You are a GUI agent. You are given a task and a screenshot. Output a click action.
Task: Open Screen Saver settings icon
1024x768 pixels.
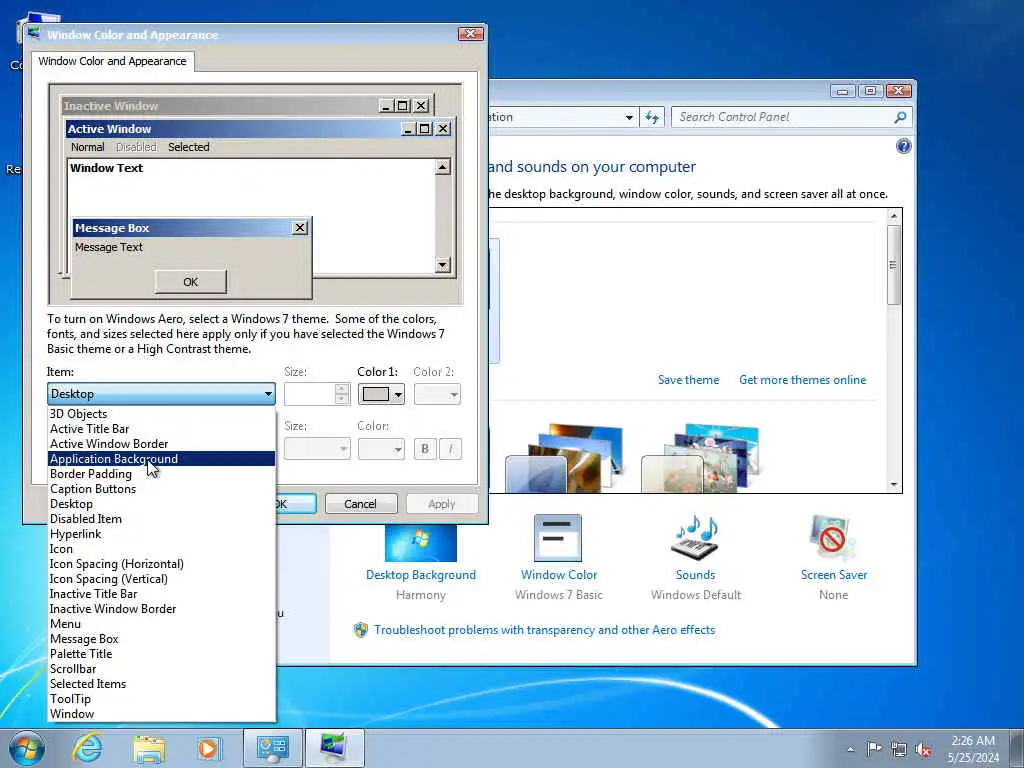[x=833, y=537]
